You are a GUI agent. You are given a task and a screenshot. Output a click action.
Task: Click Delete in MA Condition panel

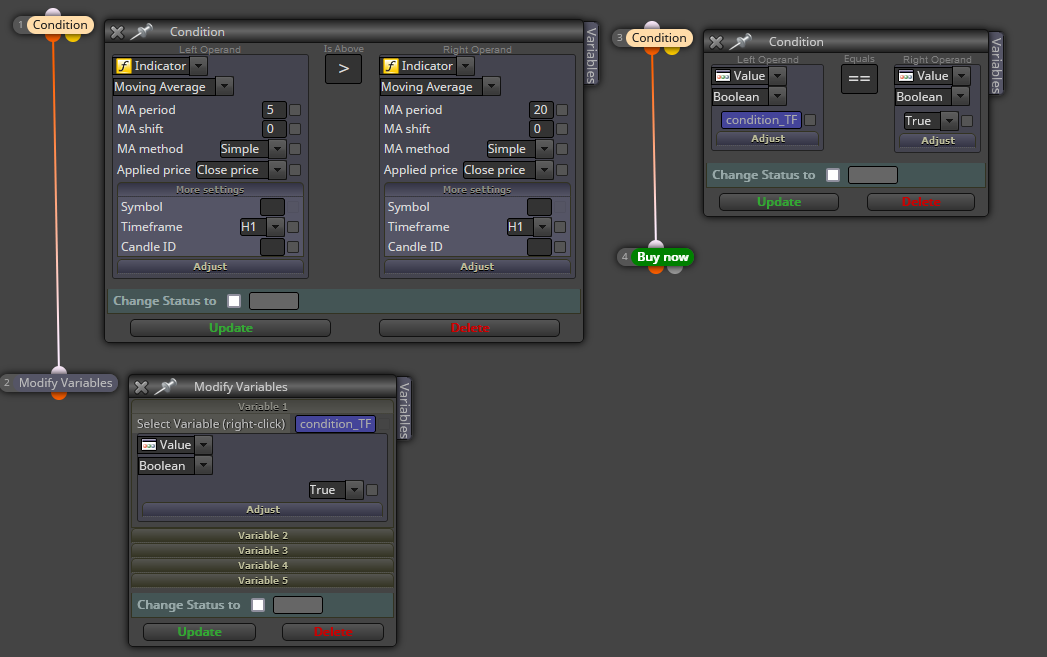469,328
